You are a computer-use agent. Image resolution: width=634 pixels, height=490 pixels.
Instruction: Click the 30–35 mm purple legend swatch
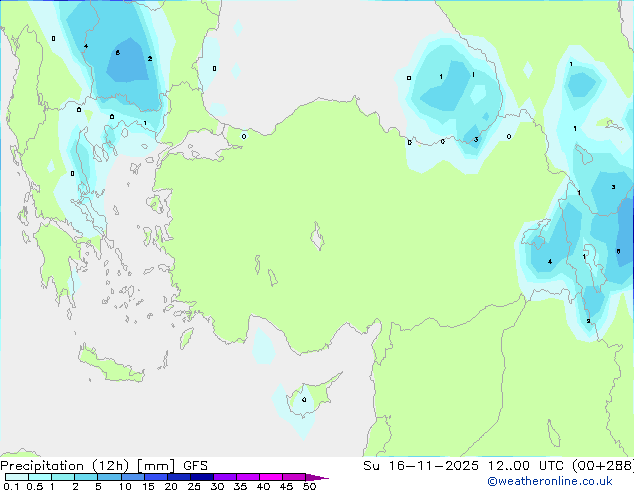coord(225,477)
